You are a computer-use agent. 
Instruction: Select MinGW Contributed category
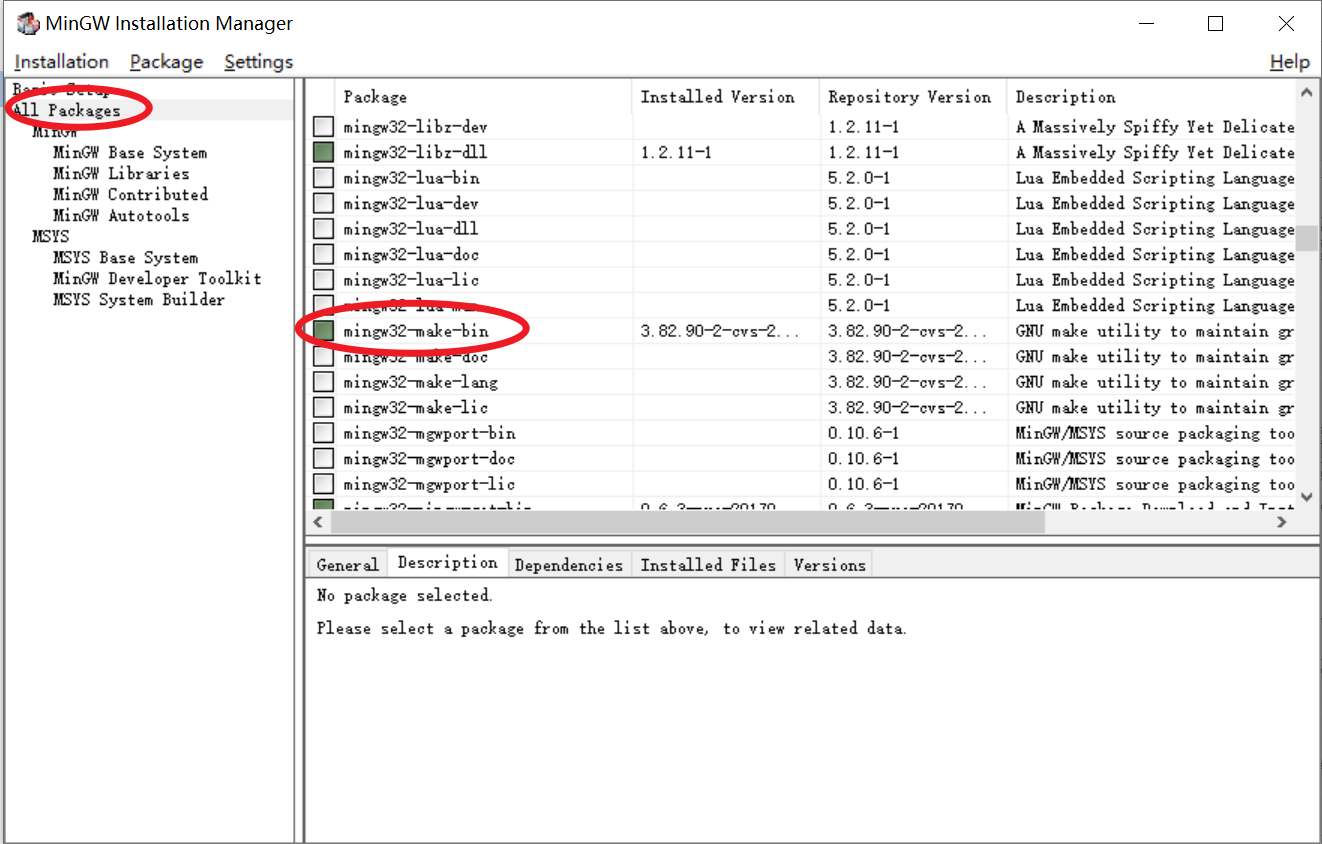click(130, 195)
